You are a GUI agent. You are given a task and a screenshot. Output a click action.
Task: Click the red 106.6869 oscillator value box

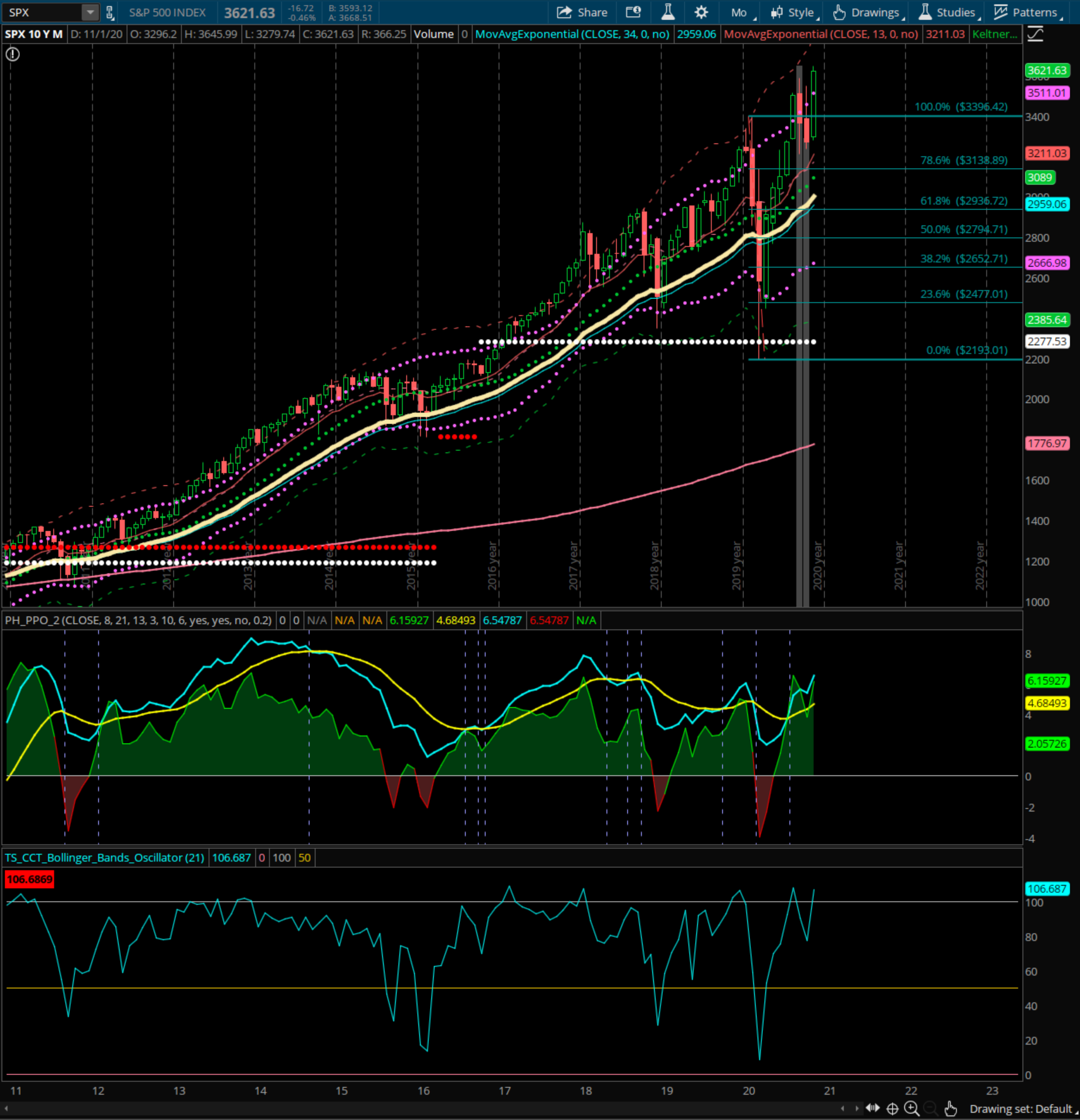point(29,879)
